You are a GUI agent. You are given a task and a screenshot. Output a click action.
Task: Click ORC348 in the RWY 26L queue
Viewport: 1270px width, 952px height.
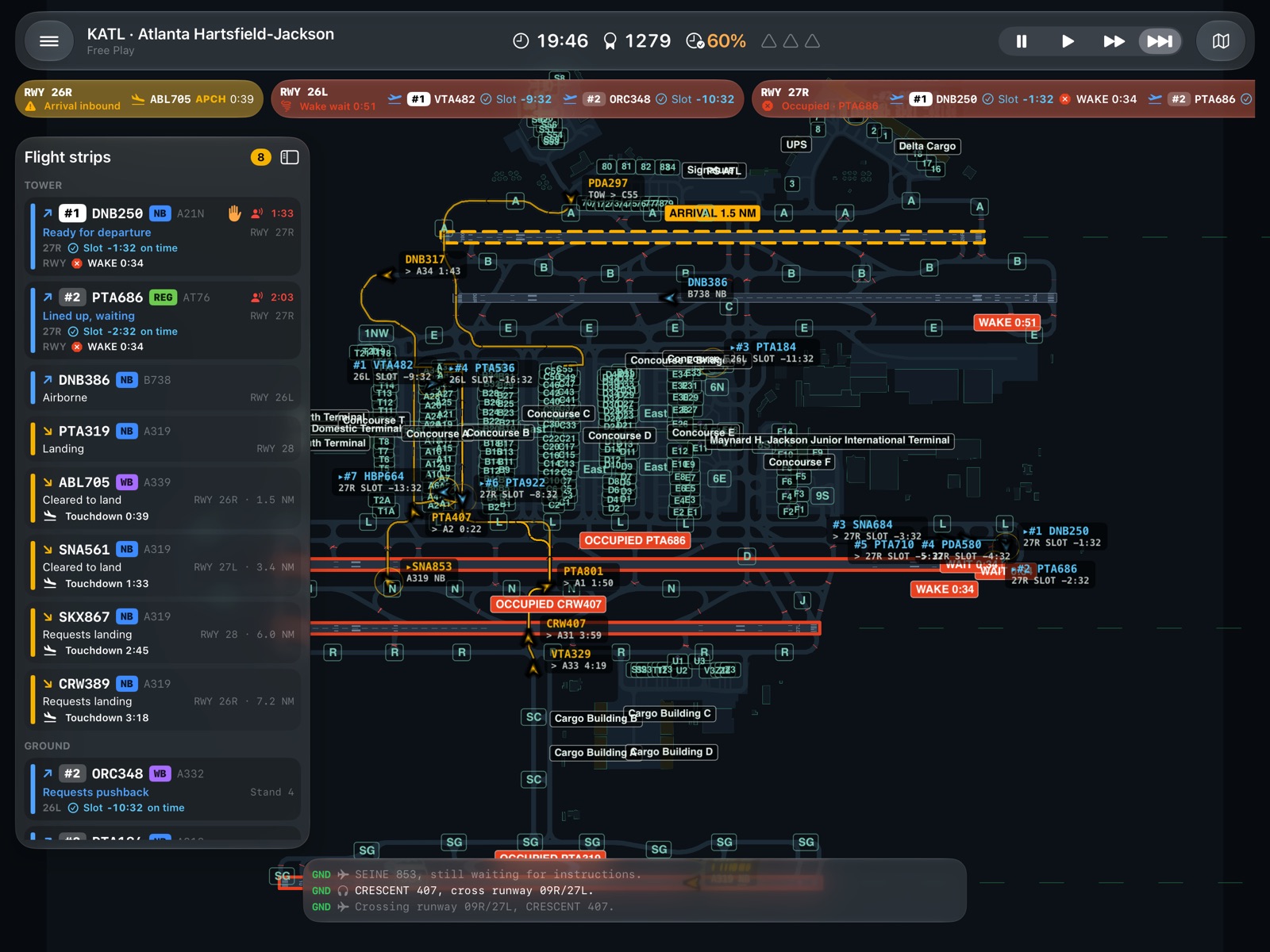629,99
